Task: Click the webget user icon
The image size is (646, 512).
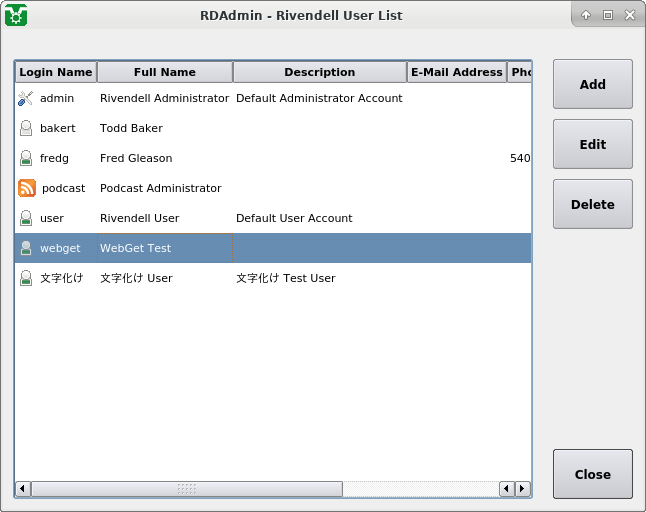Action: (26, 248)
